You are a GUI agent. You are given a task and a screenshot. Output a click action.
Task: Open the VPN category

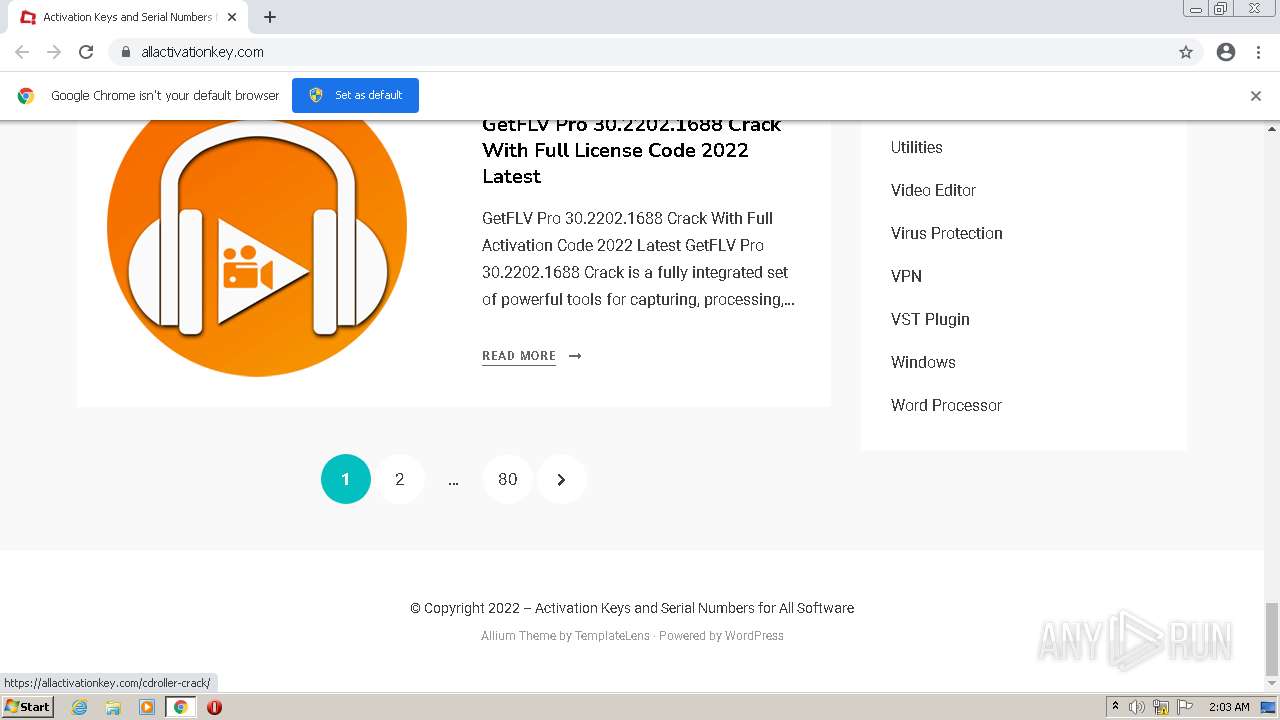(x=906, y=276)
